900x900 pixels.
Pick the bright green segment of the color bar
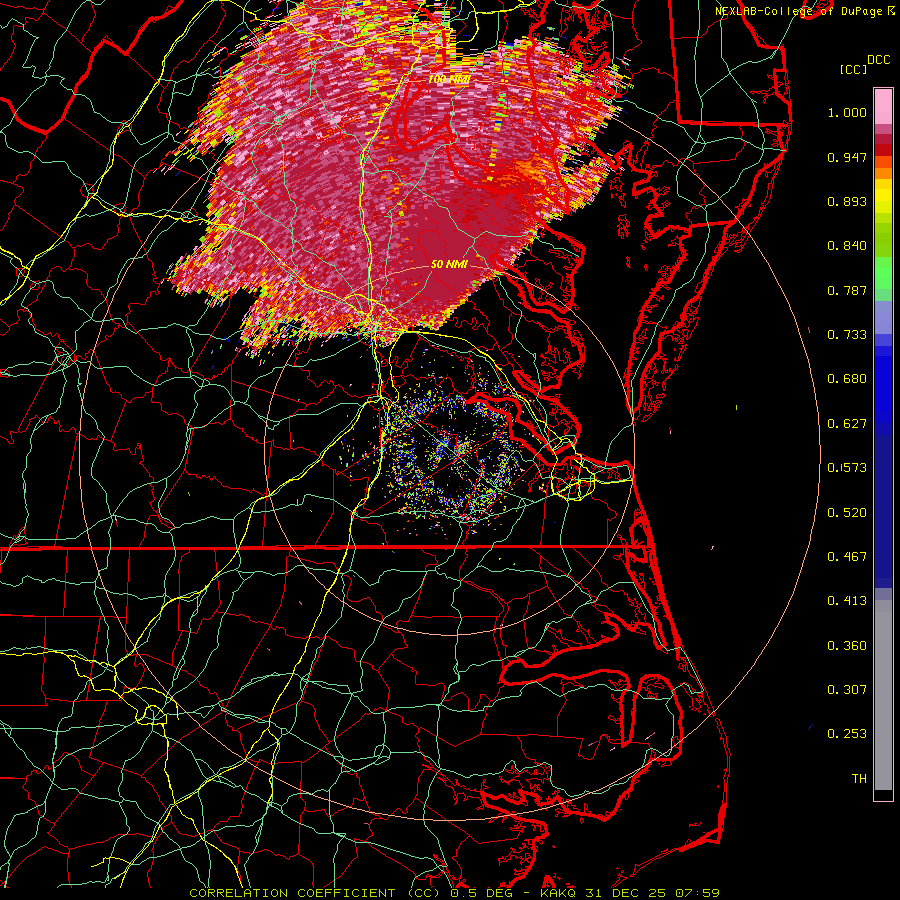click(883, 273)
